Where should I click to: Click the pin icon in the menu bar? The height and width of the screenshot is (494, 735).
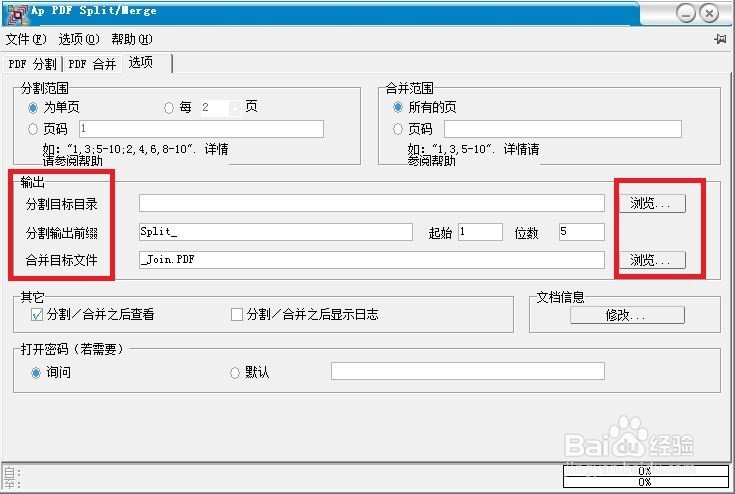click(x=720, y=39)
